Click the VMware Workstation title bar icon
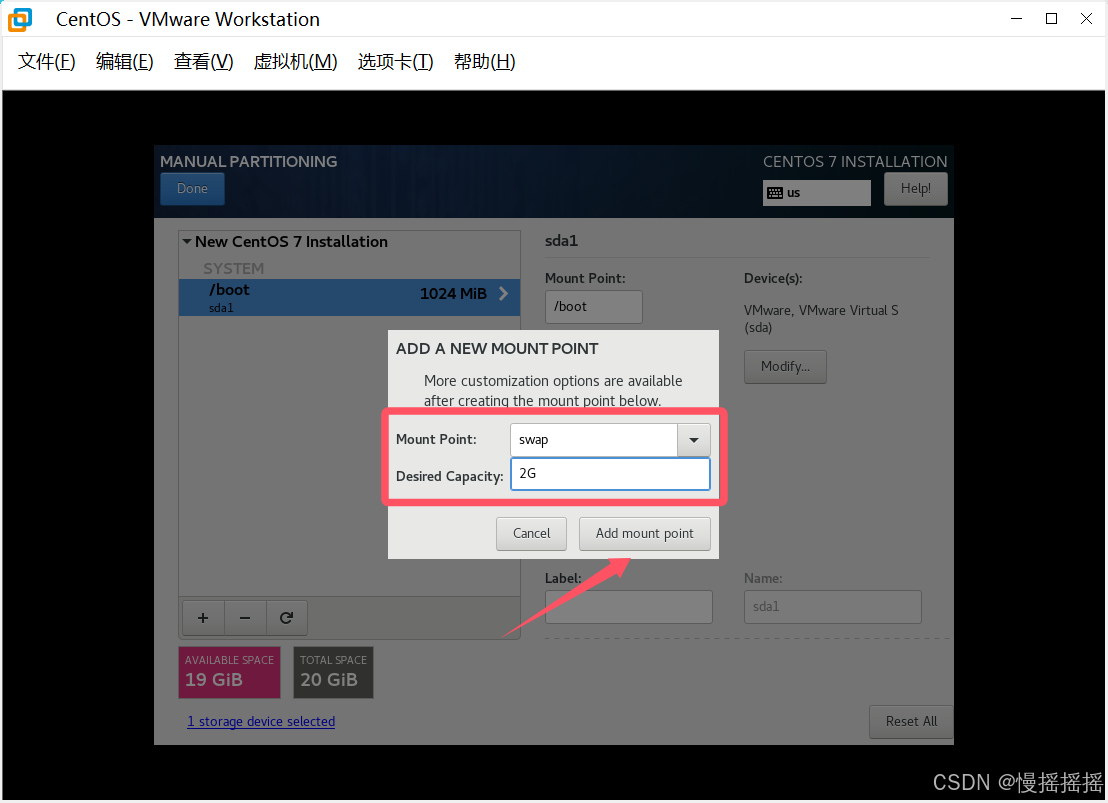This screenshot has height=803, width=1108. [19, 19]
